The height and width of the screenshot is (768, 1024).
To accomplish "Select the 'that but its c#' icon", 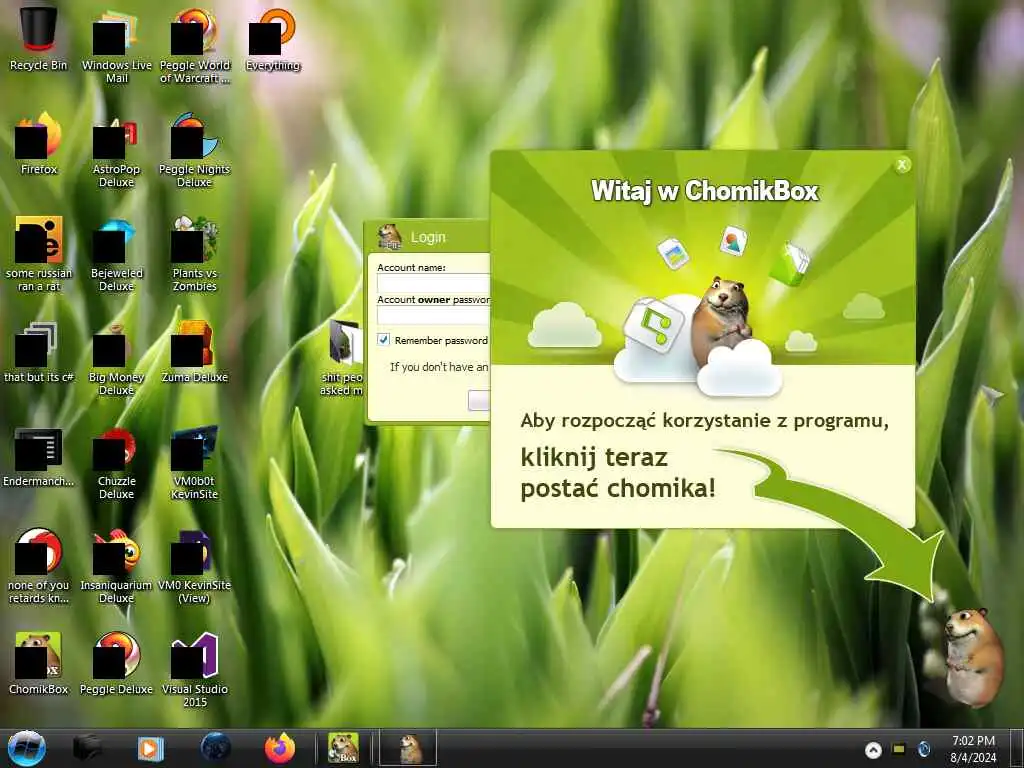I will [x=39, y=353].
